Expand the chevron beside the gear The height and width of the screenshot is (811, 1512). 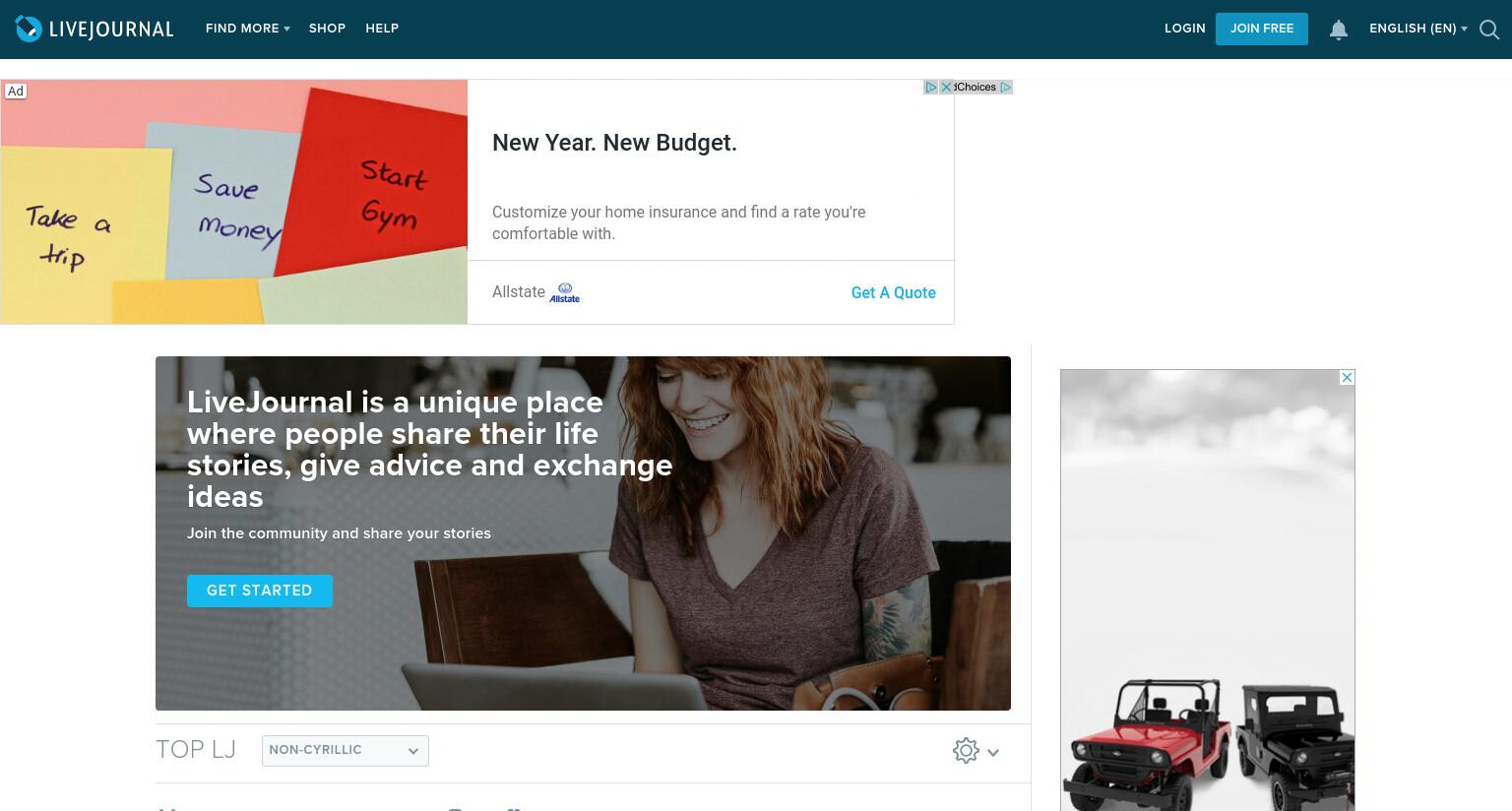click(x=993, y=752)
